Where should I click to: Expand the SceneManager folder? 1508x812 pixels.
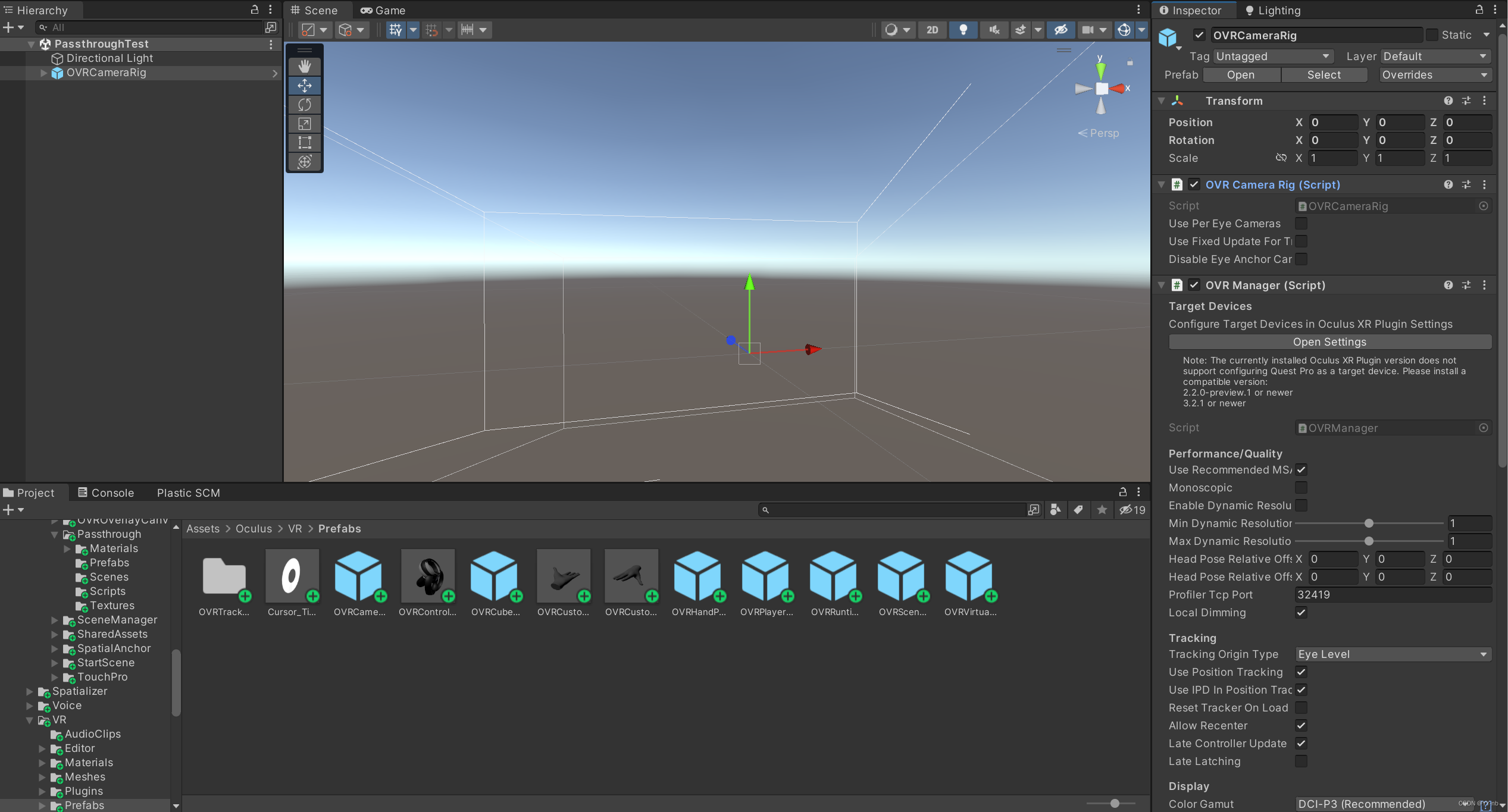tap(55, 620)
